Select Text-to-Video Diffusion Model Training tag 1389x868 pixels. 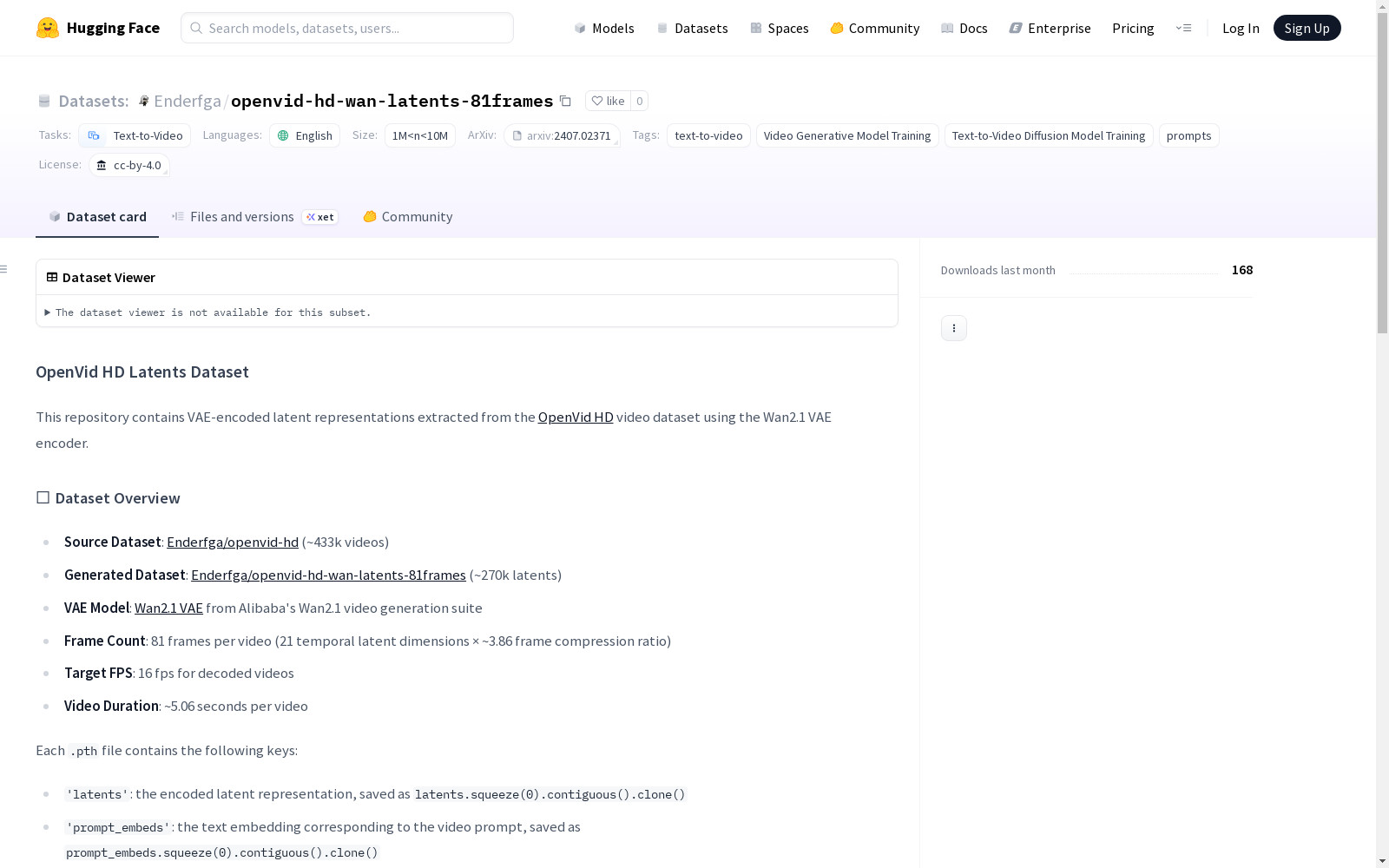1049,135
